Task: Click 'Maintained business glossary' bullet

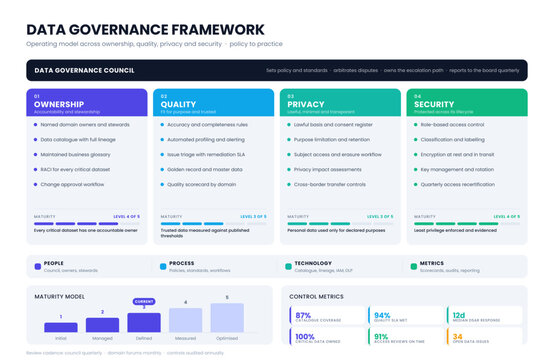Action: [x=75, y=154]
